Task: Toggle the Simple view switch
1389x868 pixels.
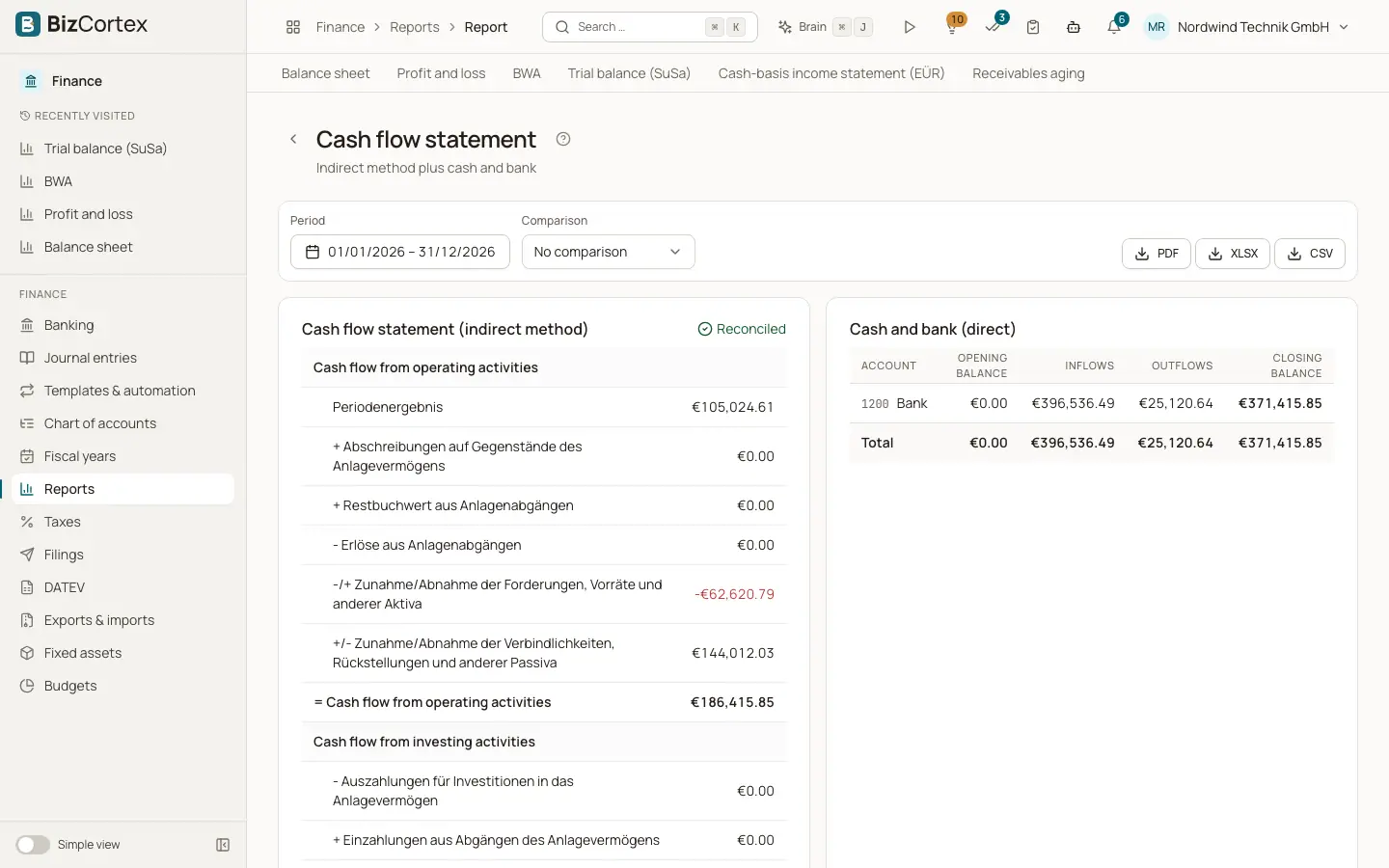Action: (33, 845)
